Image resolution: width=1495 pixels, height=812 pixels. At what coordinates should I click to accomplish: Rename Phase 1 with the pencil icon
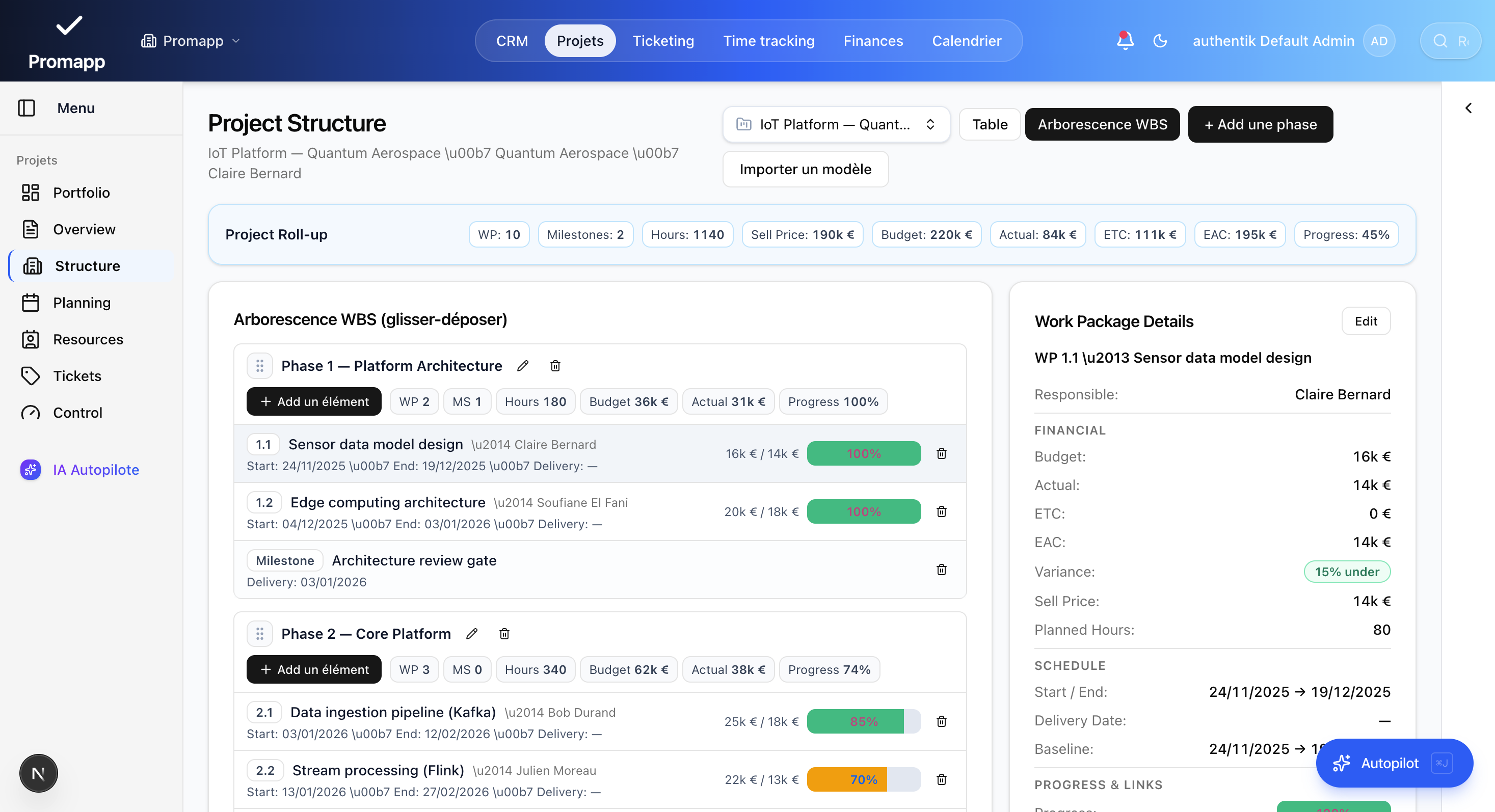[x=523, y=366]
